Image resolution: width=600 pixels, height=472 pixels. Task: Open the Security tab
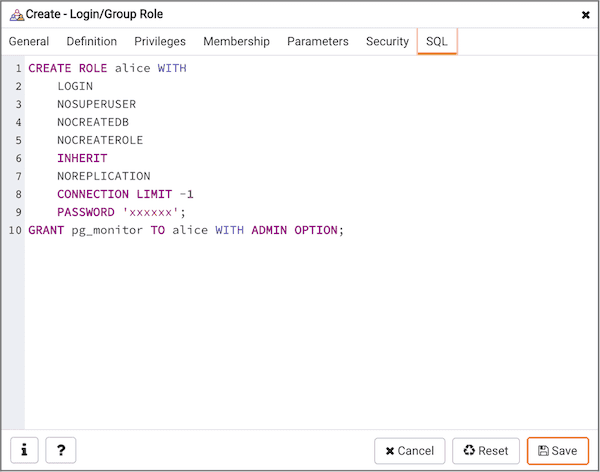click(x=387, y=42)
